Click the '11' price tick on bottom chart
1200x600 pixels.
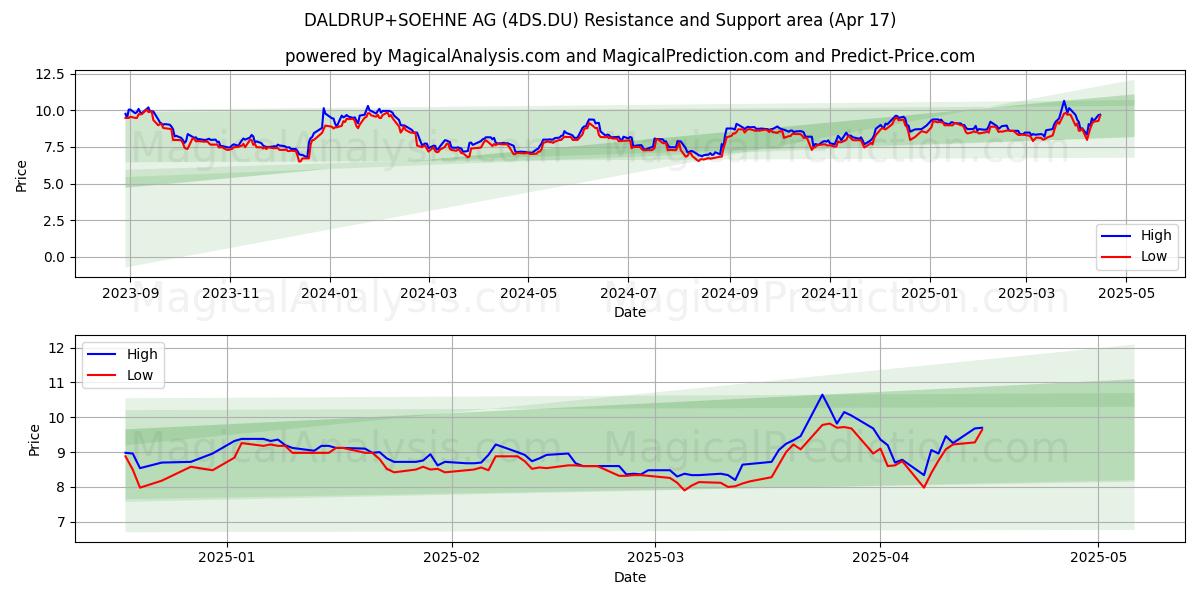(x=59, y=383)
